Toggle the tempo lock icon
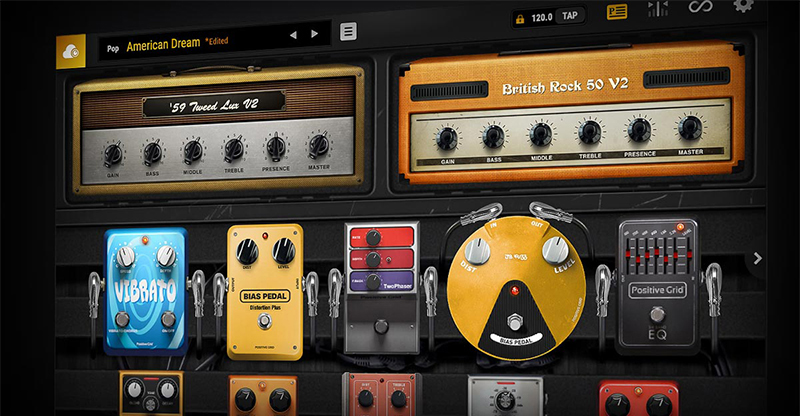The image size is (800, 416). point(520,19)
